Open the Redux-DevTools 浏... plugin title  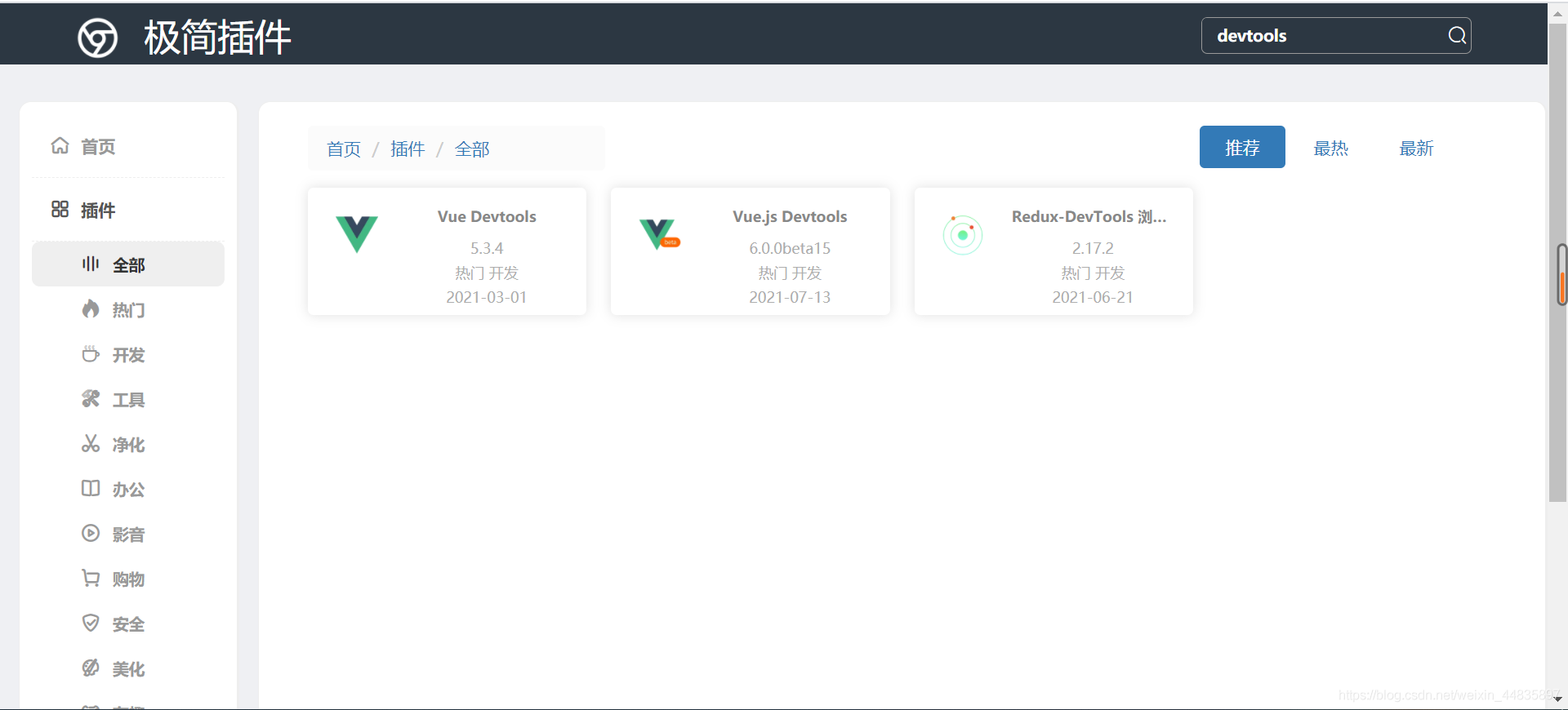1089,216
